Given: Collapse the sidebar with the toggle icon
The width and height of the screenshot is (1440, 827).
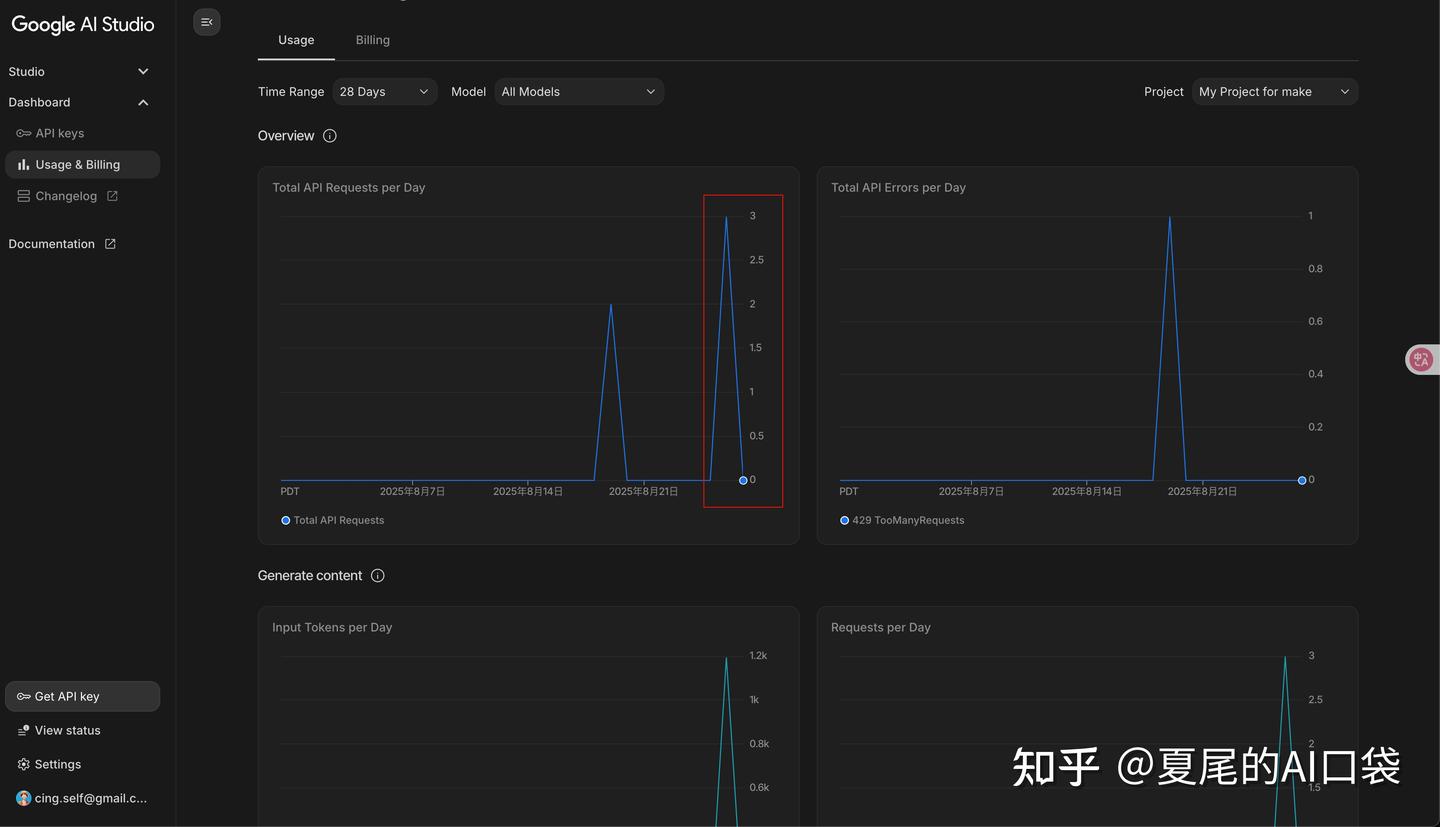Looking at the screenshot, I should coord(207,22).
